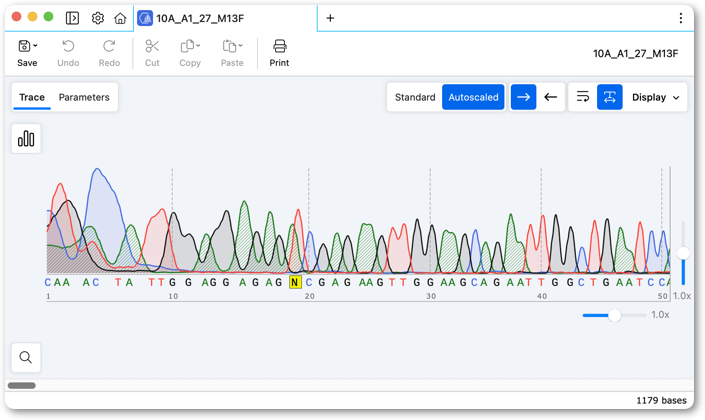Screen dimensions: 705x420
Task: Select the highlighted N base call
Action: [x=294, y=282]
